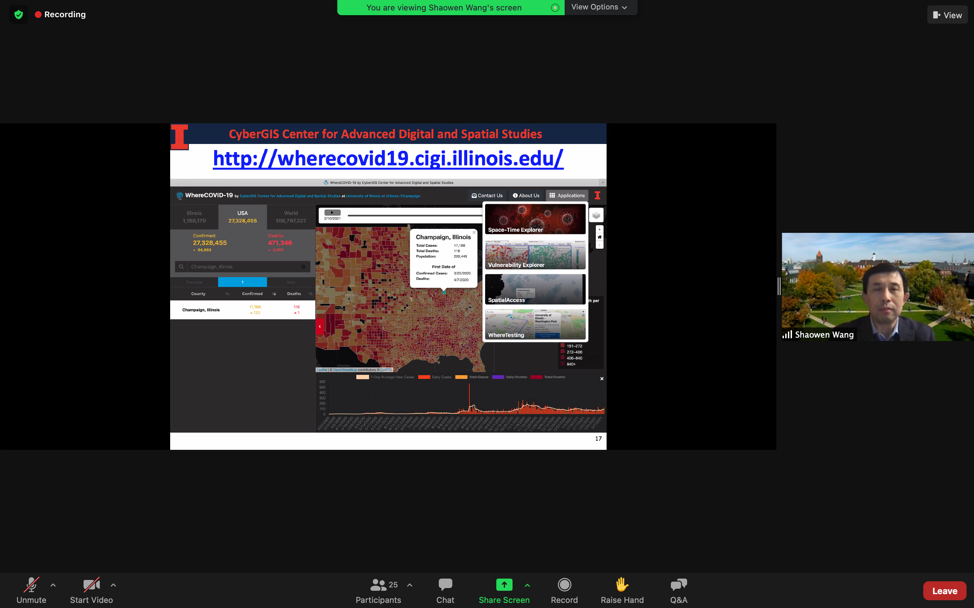Image resolution: width=974 pixels, height=608 pixels.
Task: Open the Chat panel
Action: (x=445, y=590)
